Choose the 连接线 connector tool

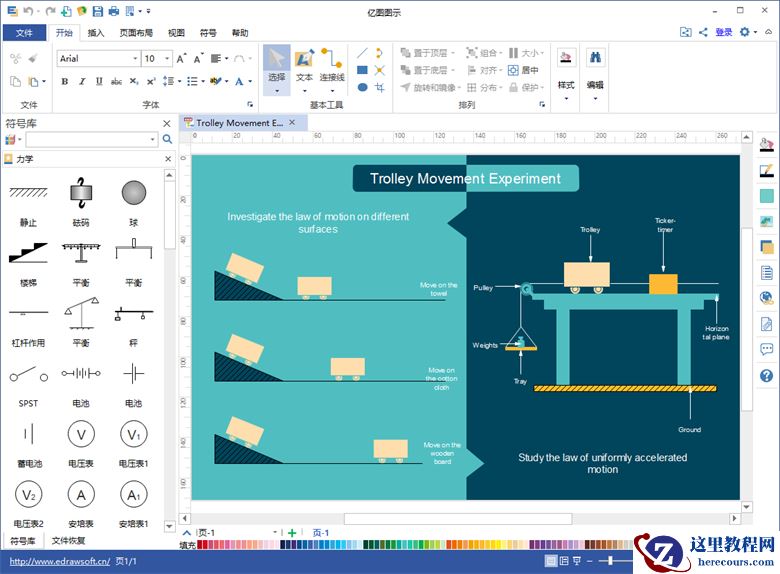332,70
